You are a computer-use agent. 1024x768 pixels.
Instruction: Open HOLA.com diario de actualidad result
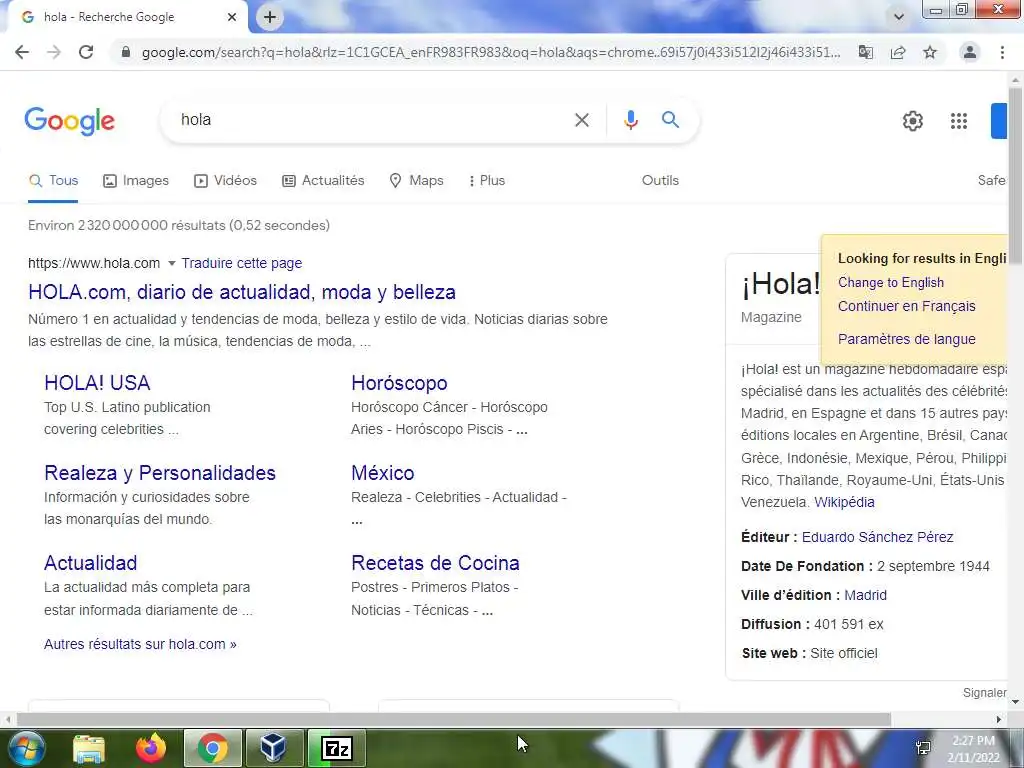(242, 292)
